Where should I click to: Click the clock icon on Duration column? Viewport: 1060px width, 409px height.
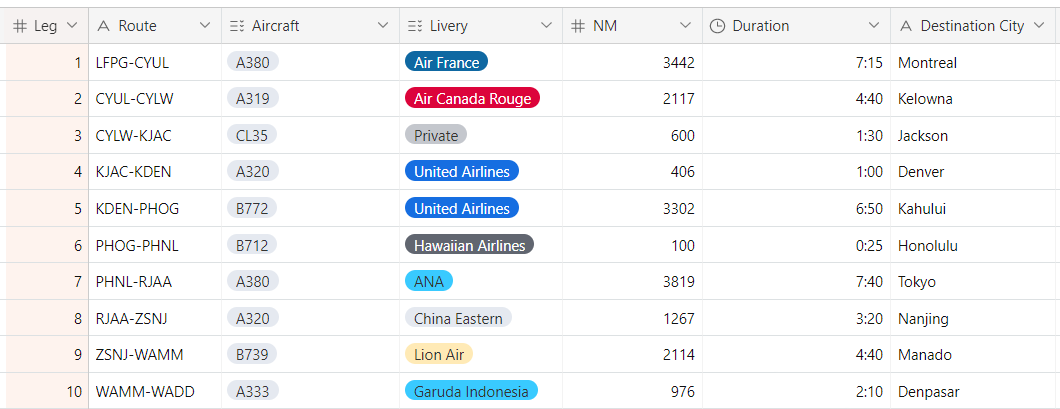(717, 26)
